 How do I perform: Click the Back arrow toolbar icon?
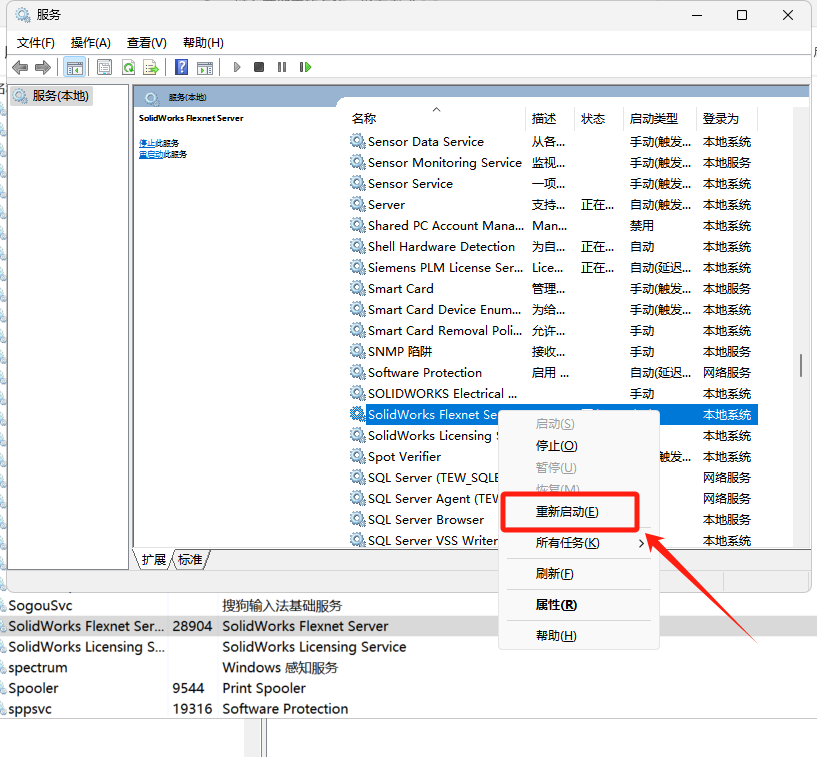20,67
